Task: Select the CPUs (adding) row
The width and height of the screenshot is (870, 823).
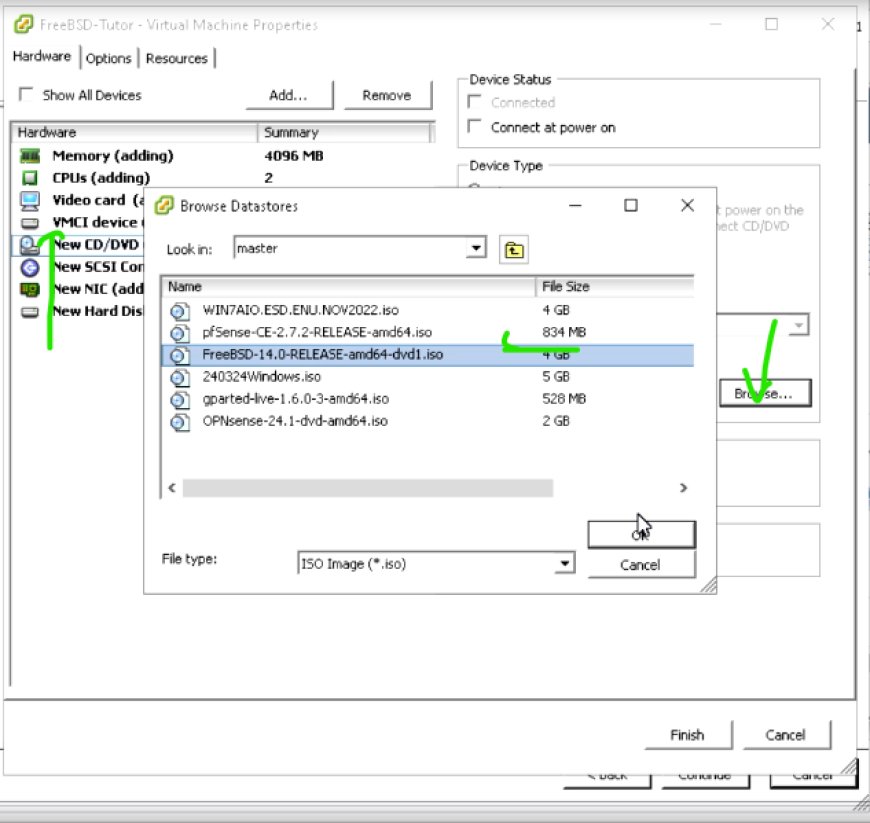Action: tap(222, 178)
